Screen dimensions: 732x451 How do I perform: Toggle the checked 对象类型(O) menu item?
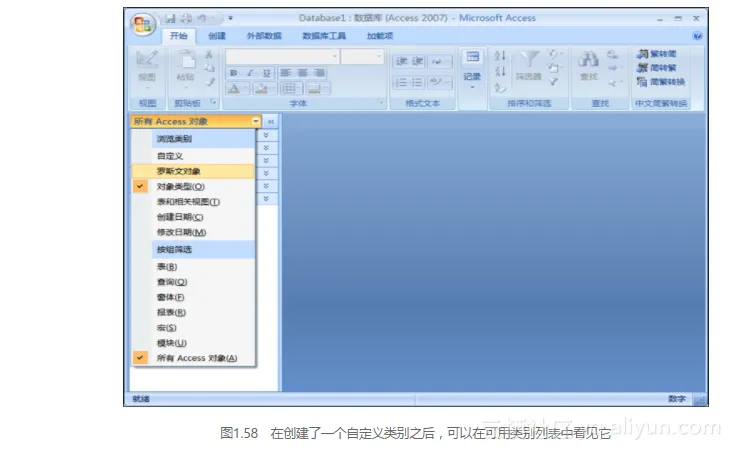pos(194,187)
